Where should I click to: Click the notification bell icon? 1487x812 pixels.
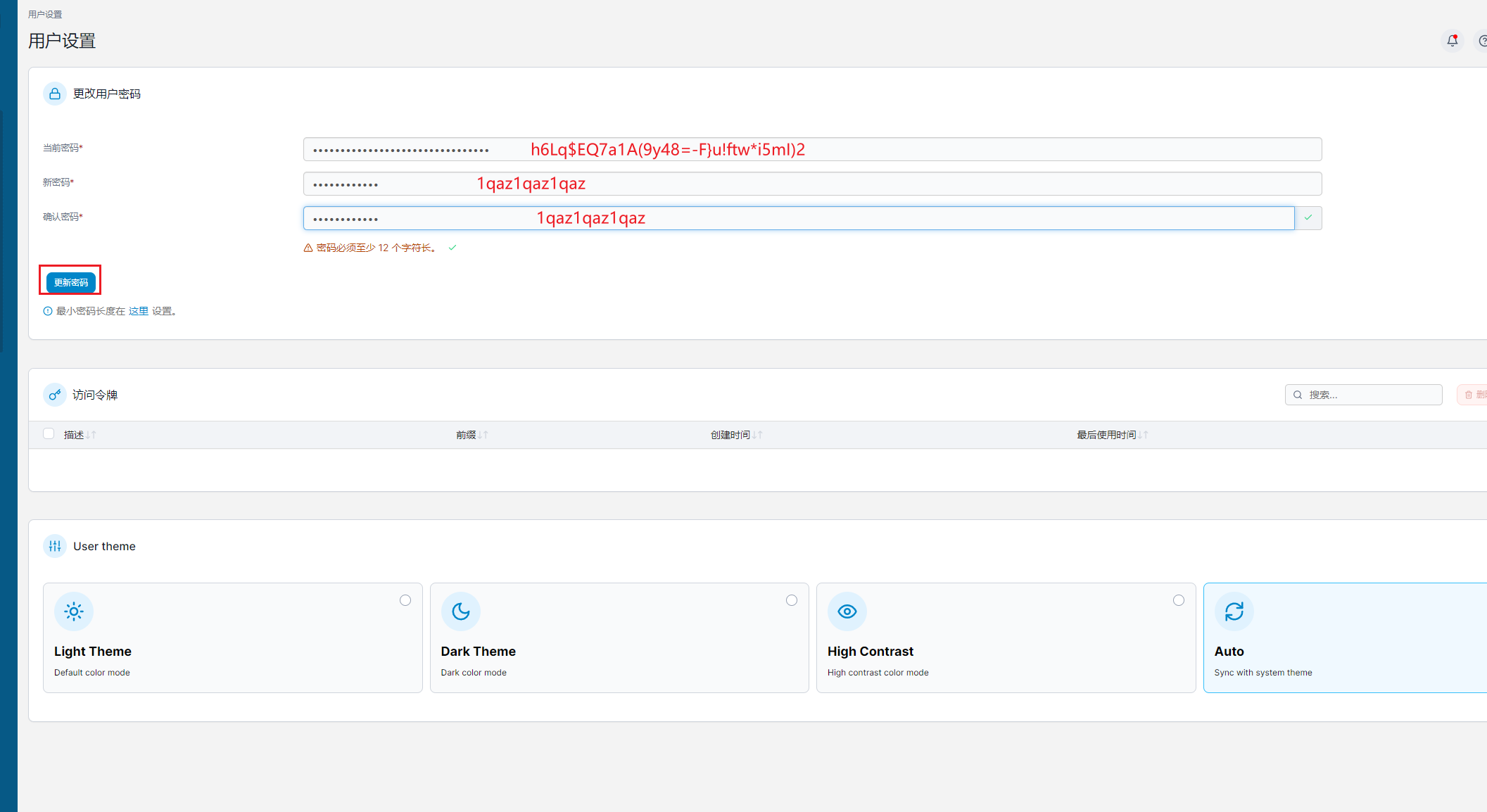pos(1452,41)
